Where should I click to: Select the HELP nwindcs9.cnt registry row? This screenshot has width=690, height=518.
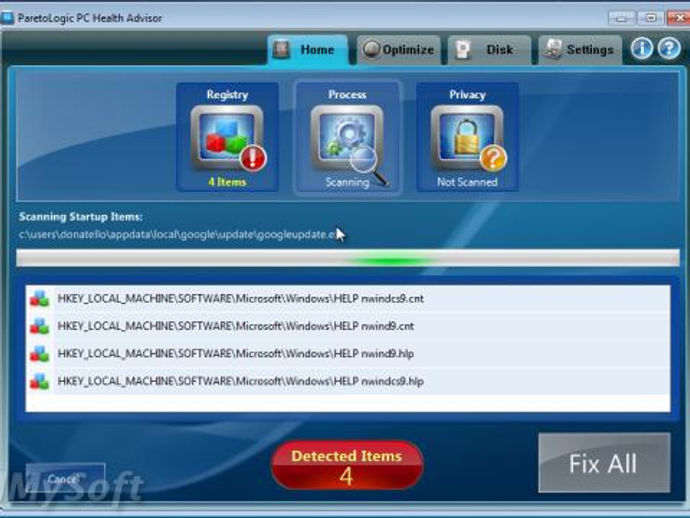(348, 298)
